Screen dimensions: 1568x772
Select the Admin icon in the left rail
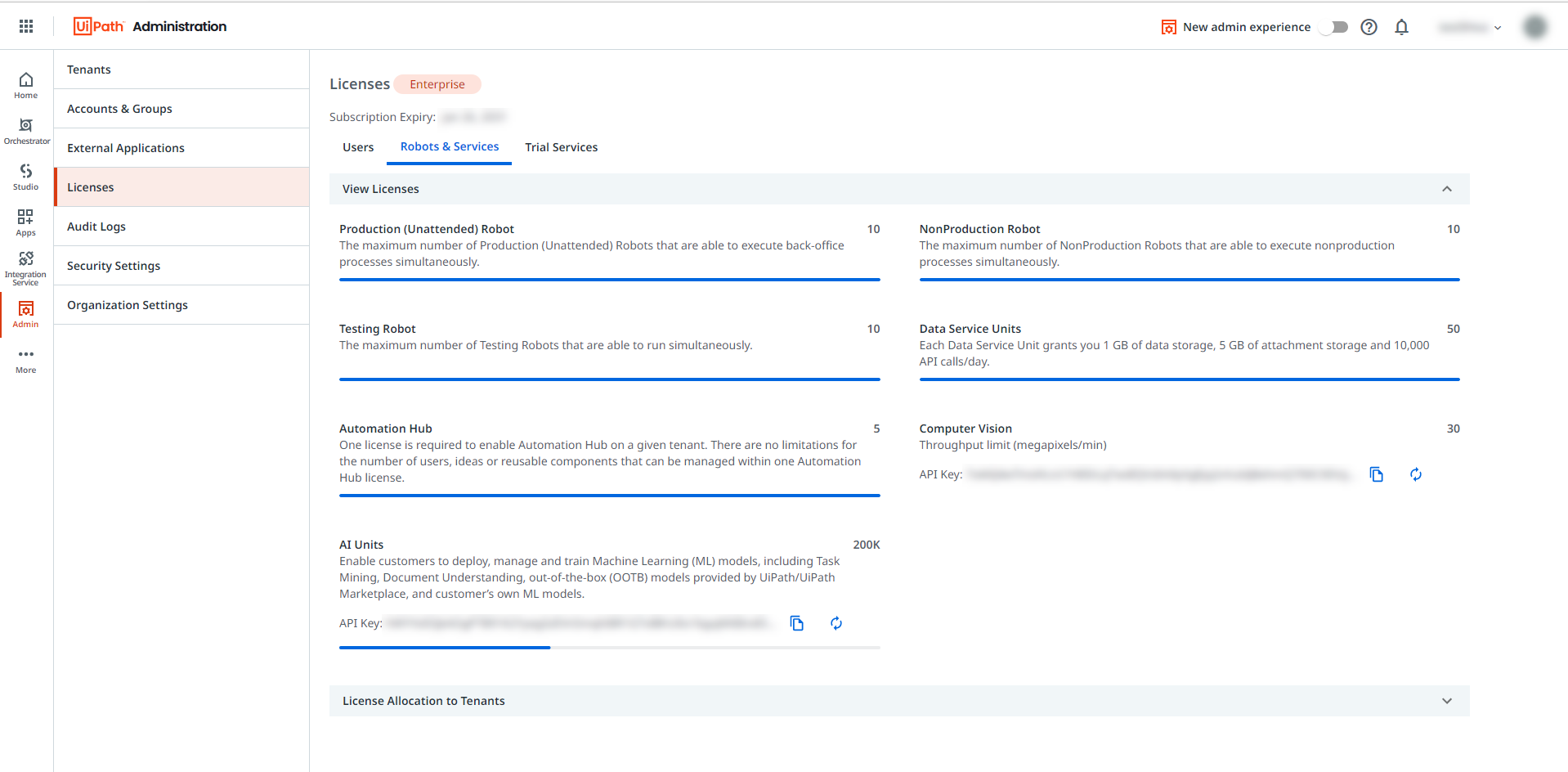click(x=26, y=314)
